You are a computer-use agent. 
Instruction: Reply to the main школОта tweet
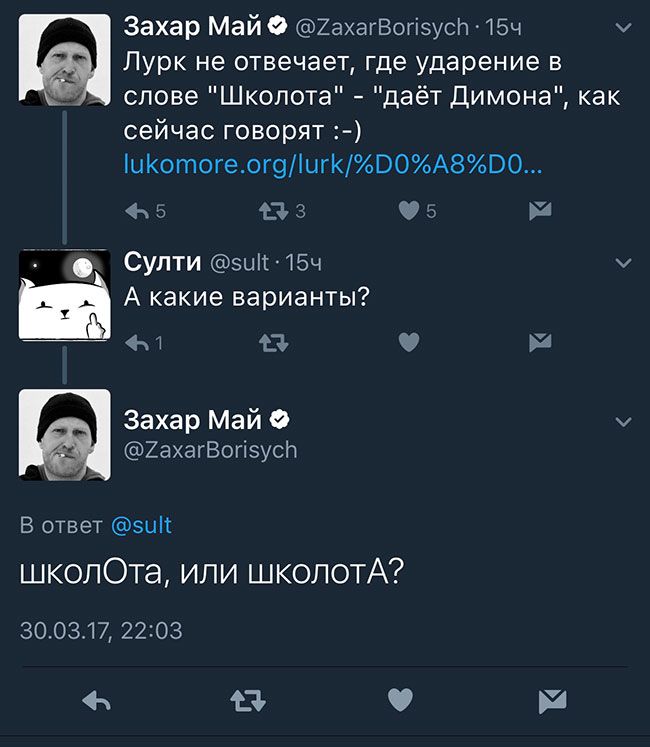(x=96, y=701)
